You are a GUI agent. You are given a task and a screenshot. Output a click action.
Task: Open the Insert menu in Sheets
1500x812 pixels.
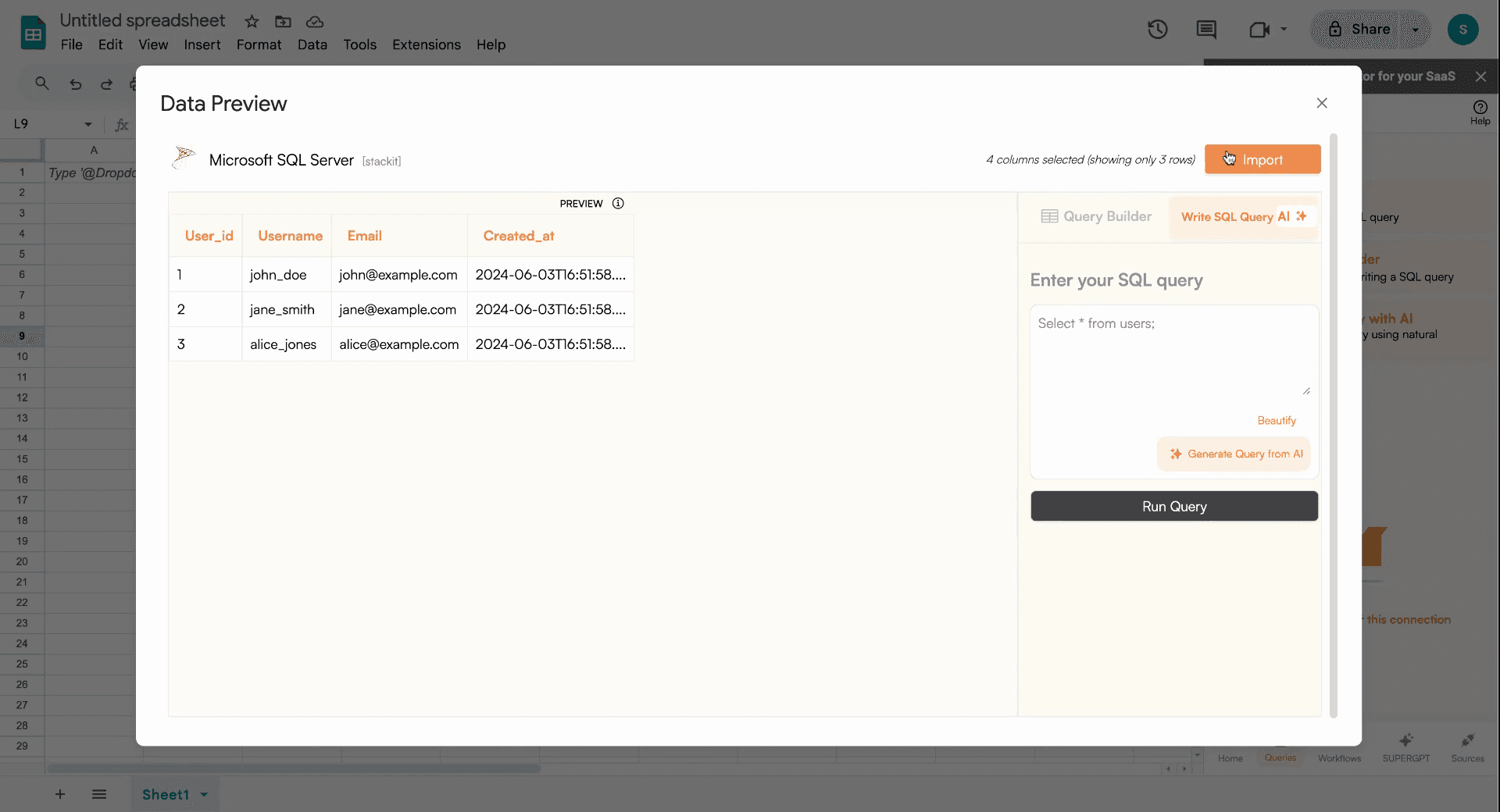tap(202, 45)
